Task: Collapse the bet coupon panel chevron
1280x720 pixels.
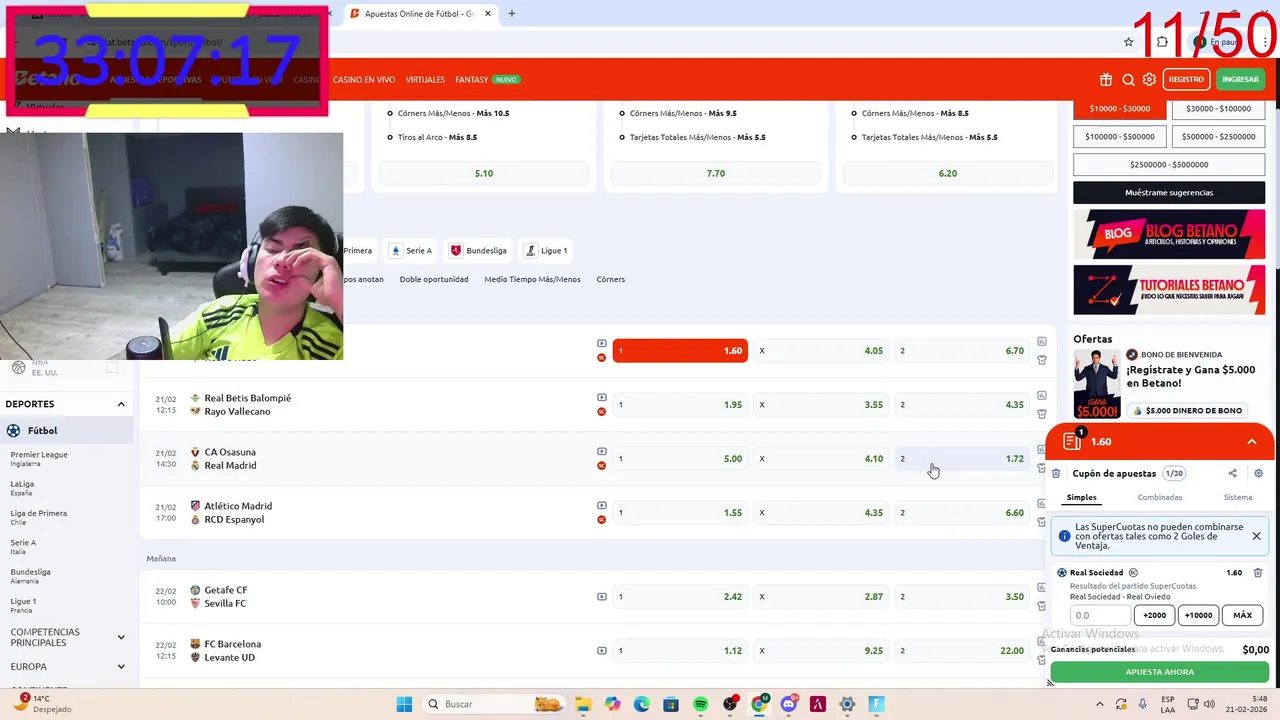Action: [x=1251, y=441]
